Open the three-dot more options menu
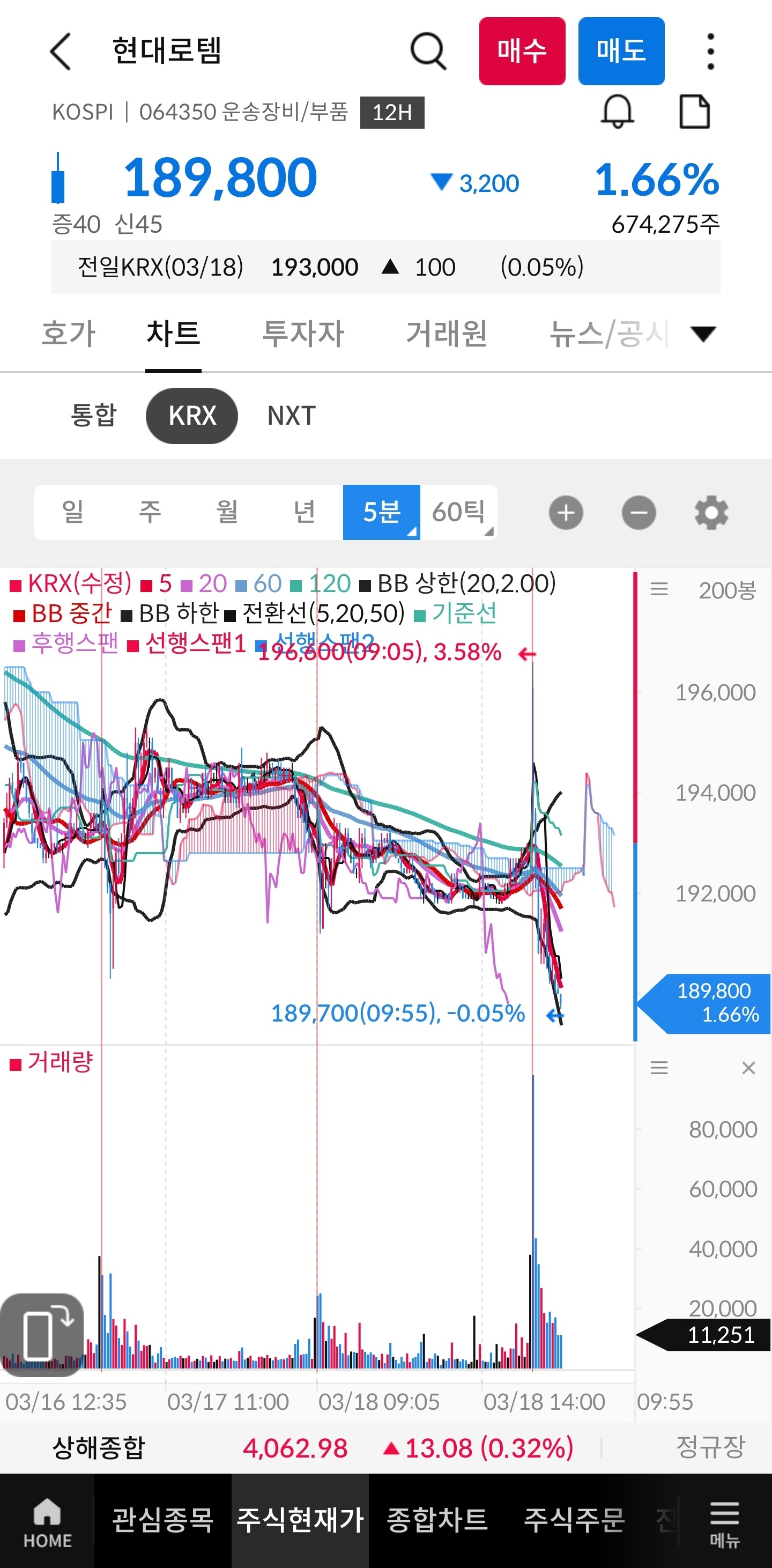Image resolution: width=772 pixels, height=1568 pixels. (x=710, y=51)
